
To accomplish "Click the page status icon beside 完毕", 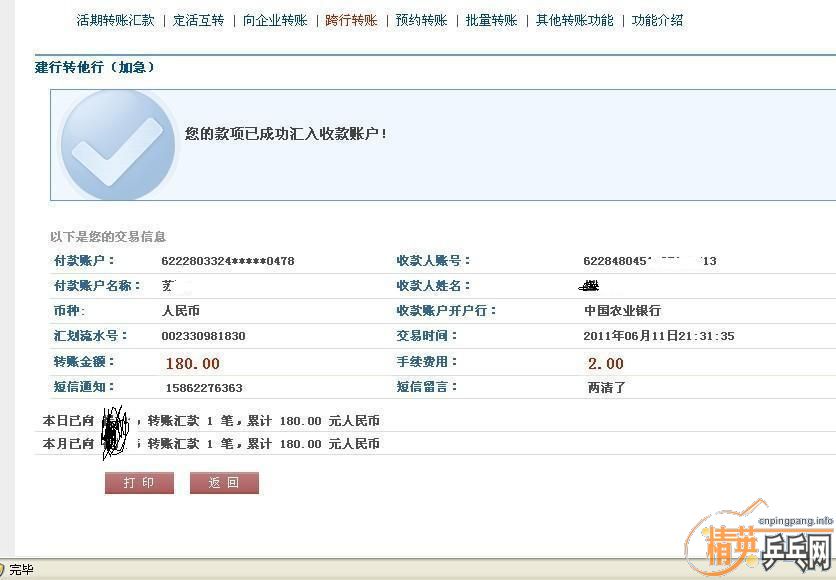I will [x=4, y=570].
